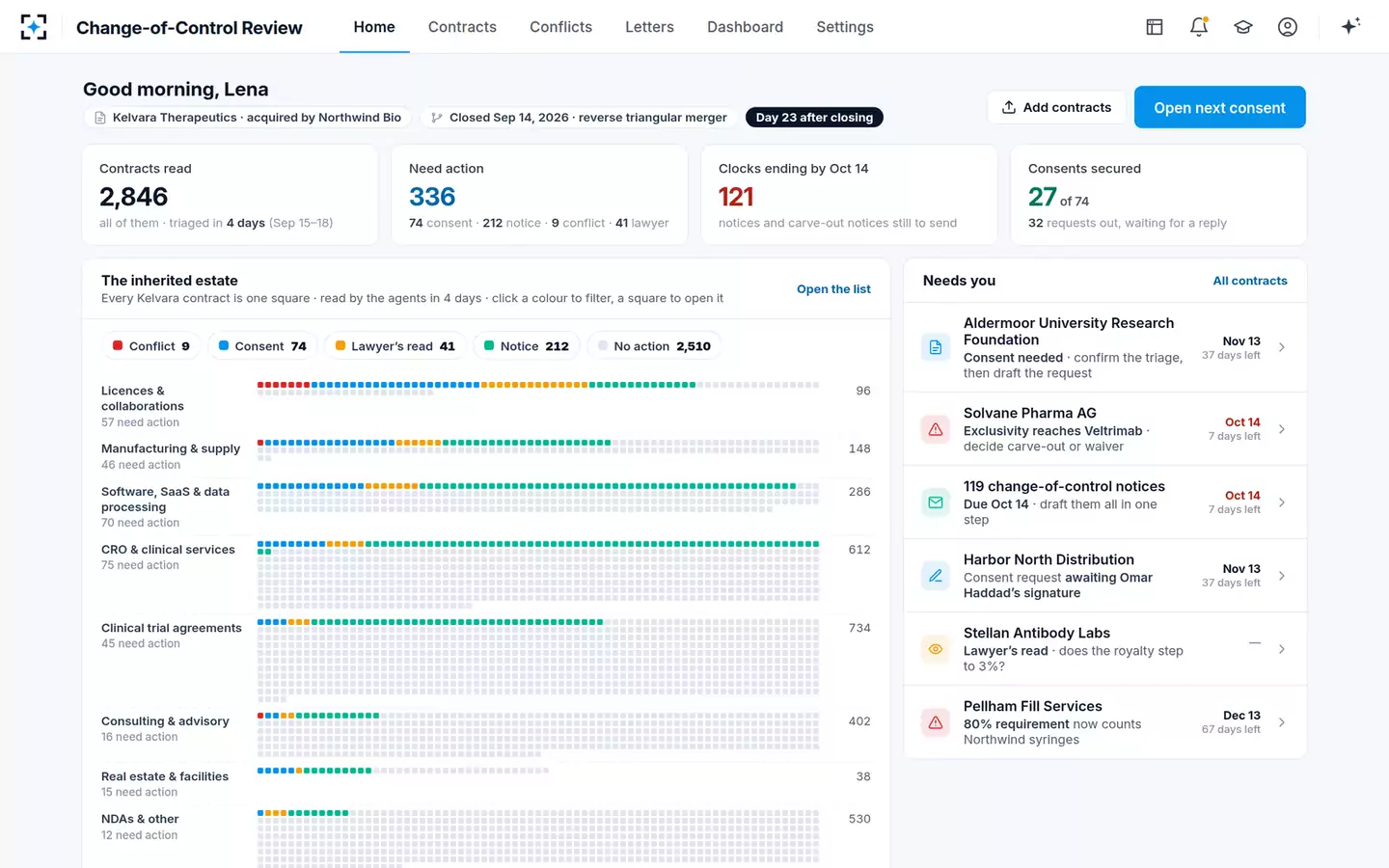Click the CRO & clinical services label

[168, 550]
